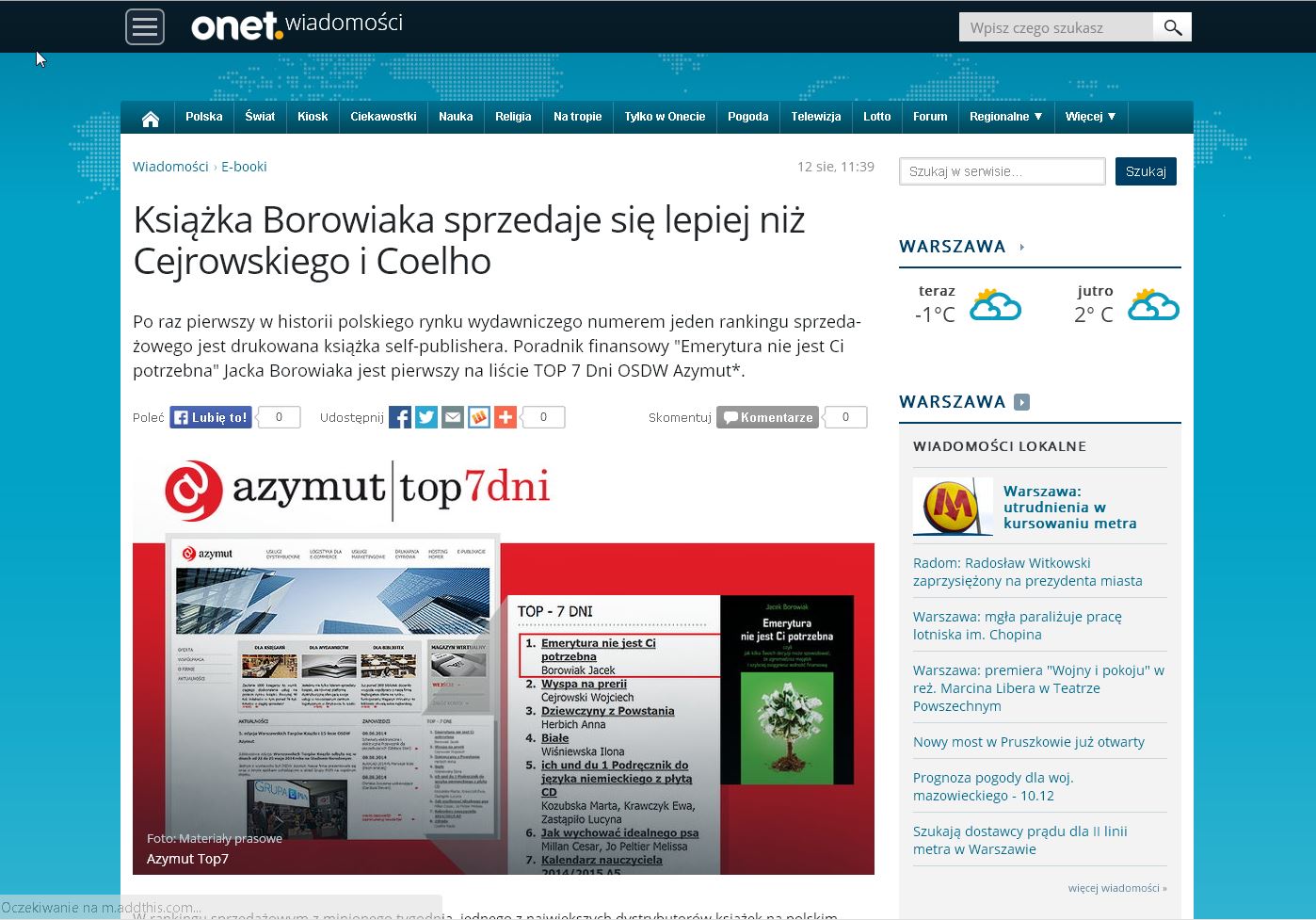This screenshot has width=1316, height=920.
Task: Open the Tylko w Onecie section
Action: point(665,117)
